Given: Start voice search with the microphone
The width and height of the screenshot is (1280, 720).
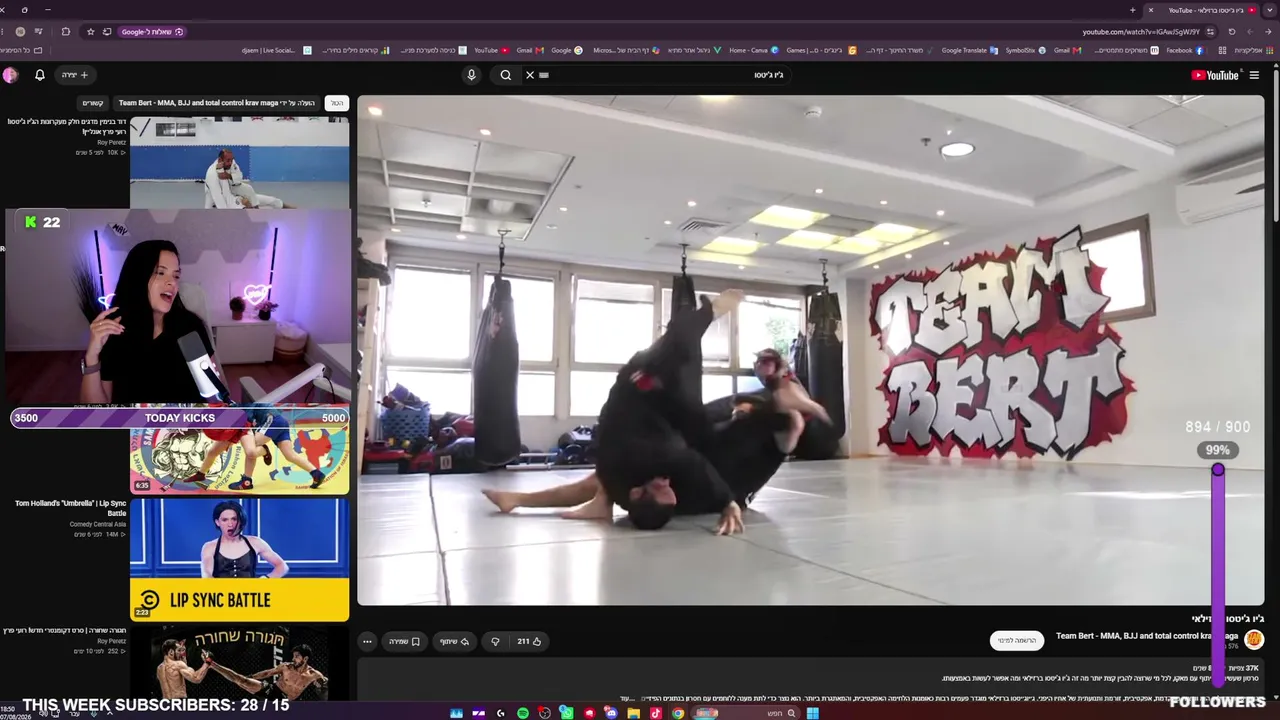Looking at the screenshot, I should 471,75.
